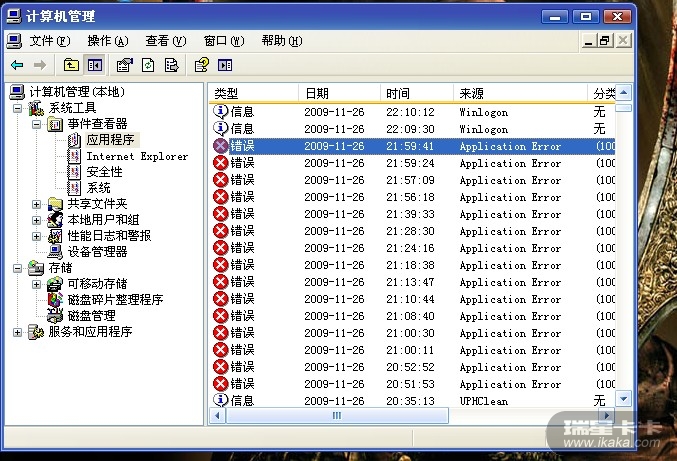The height and width of the screenshot is (461, 677).
Task: Click the Forward arrow toolbar button
Action: [x=40, y=65]
